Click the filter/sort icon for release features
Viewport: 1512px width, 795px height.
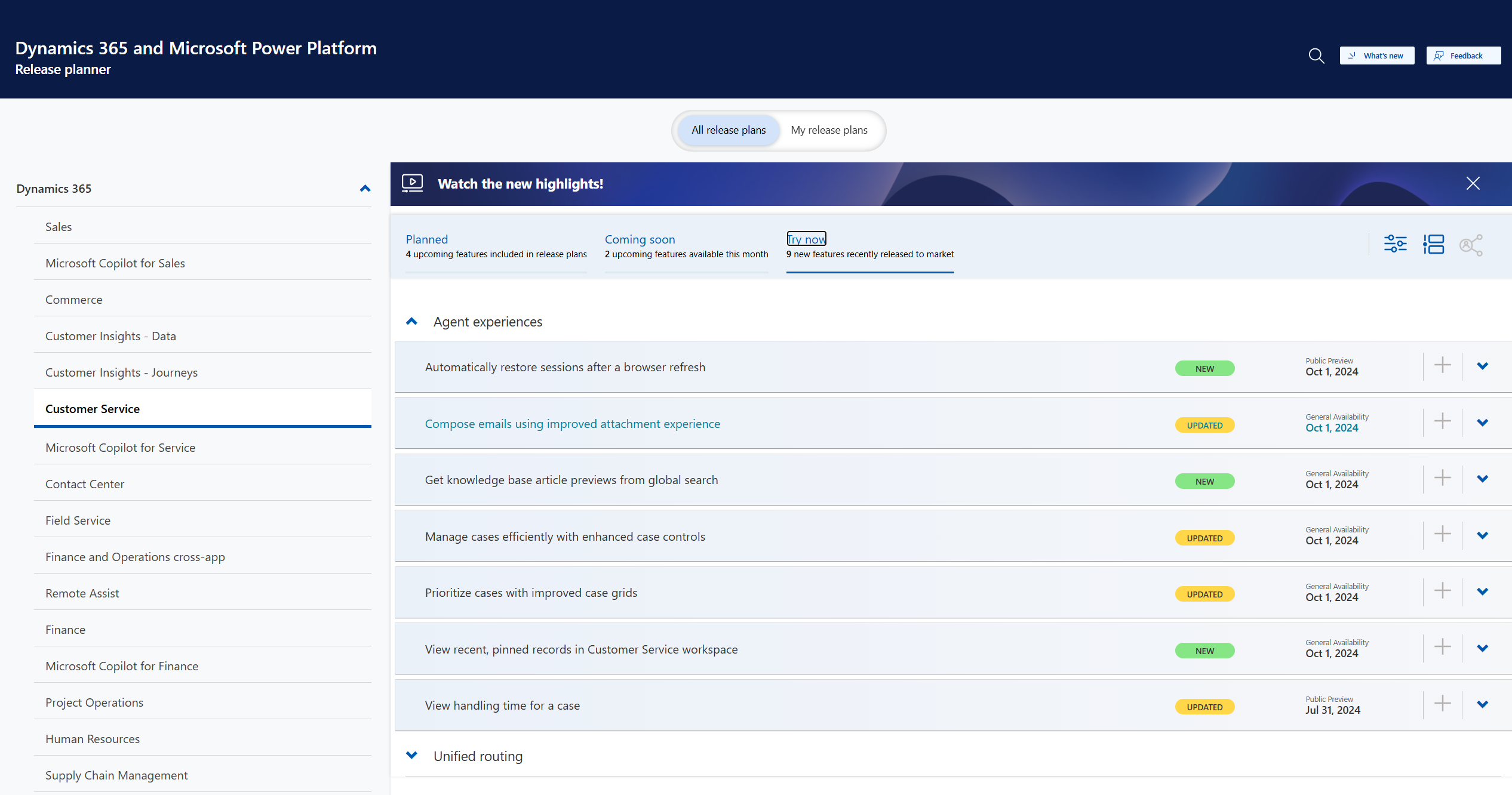click(x=1396, y=244)
